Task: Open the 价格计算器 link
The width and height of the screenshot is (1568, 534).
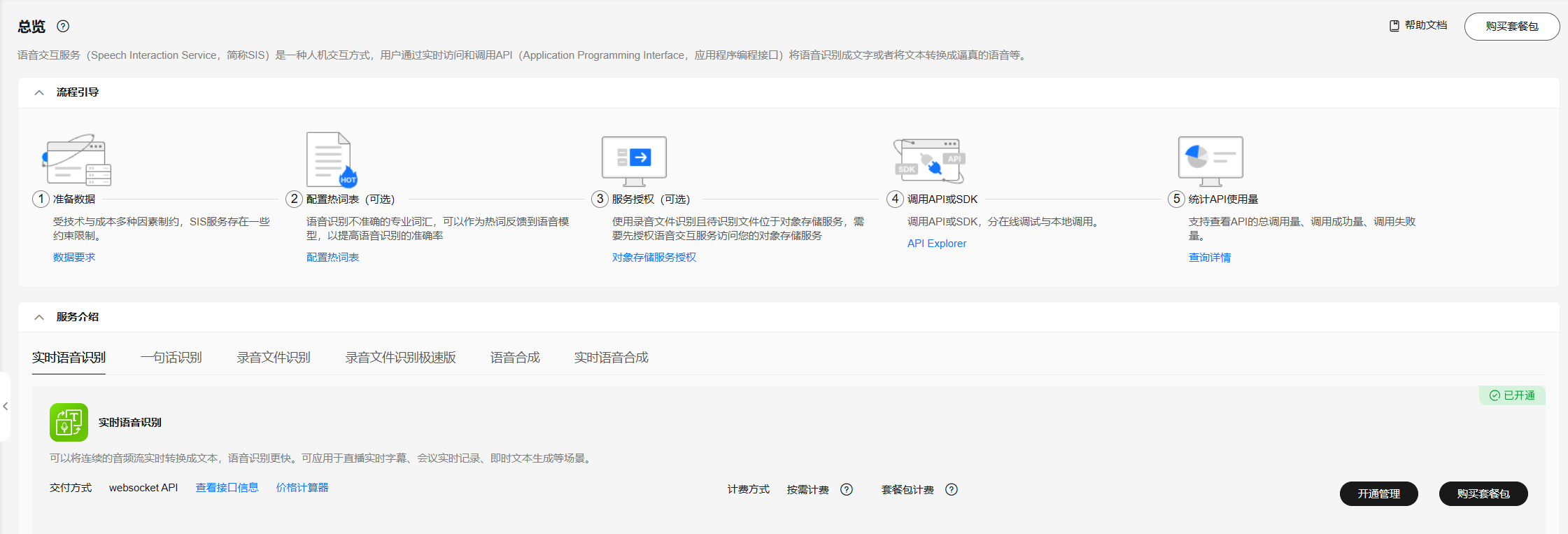Action: [302, 488]
